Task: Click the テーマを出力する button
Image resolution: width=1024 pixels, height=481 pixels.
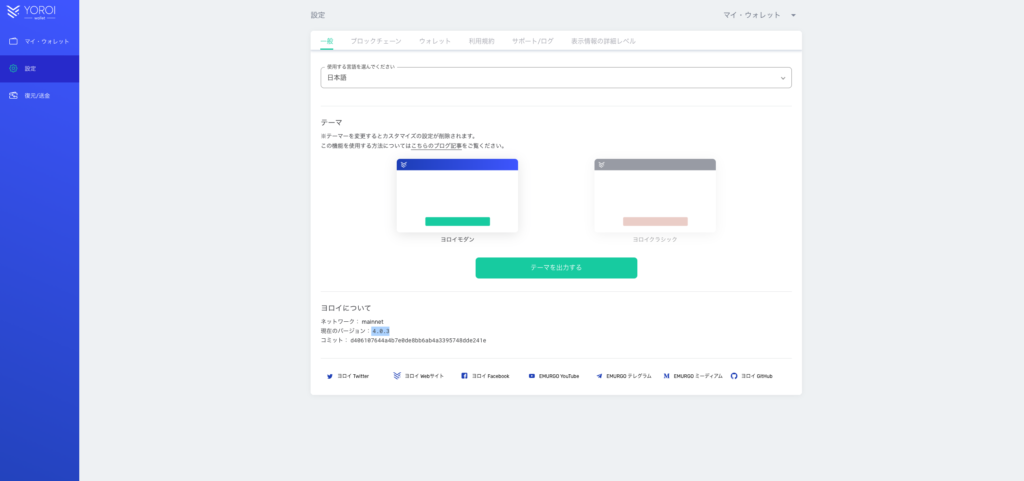Action: click(555, 268)
